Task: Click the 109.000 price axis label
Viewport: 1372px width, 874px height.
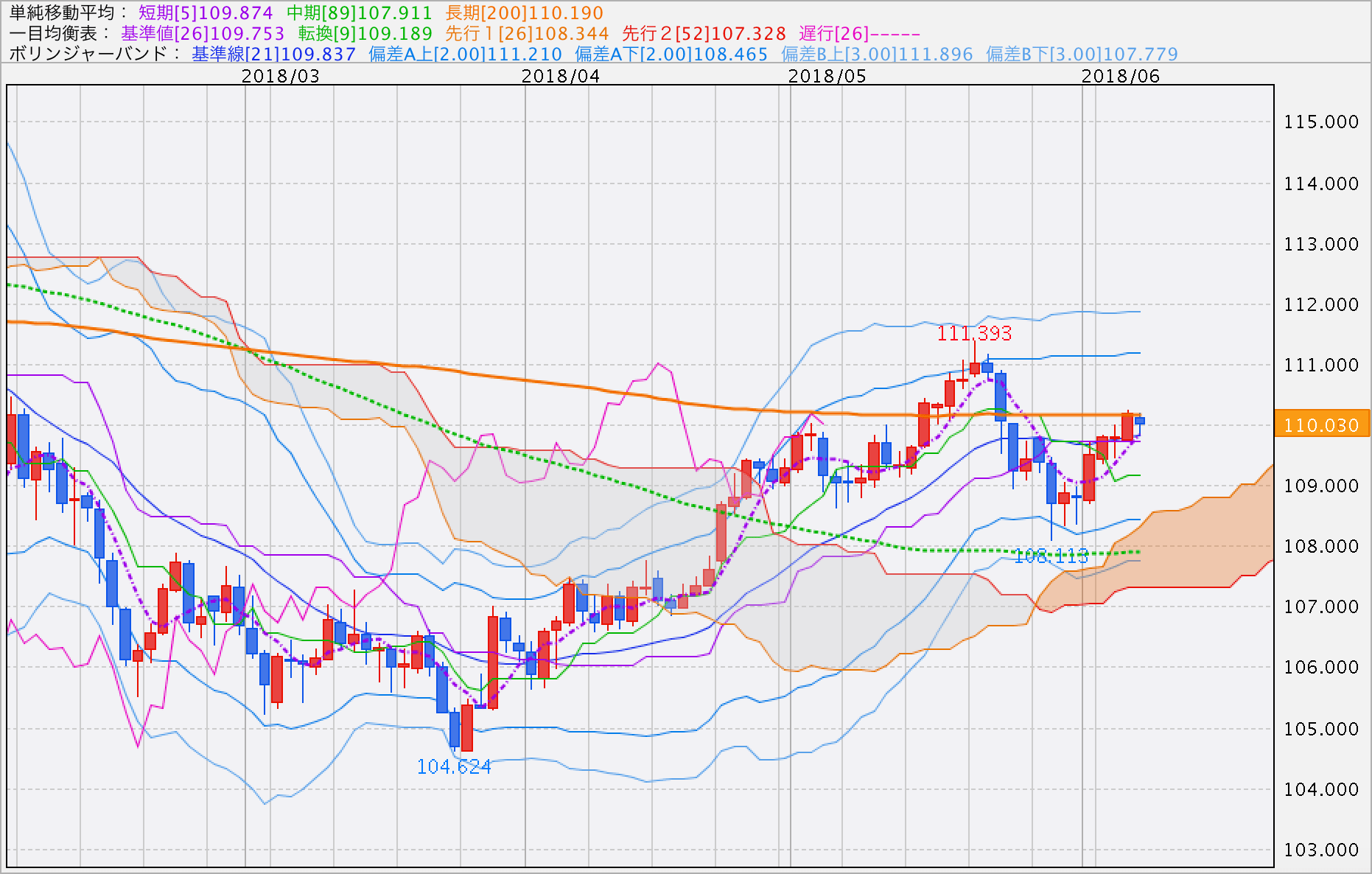Action: [1321, 485]
